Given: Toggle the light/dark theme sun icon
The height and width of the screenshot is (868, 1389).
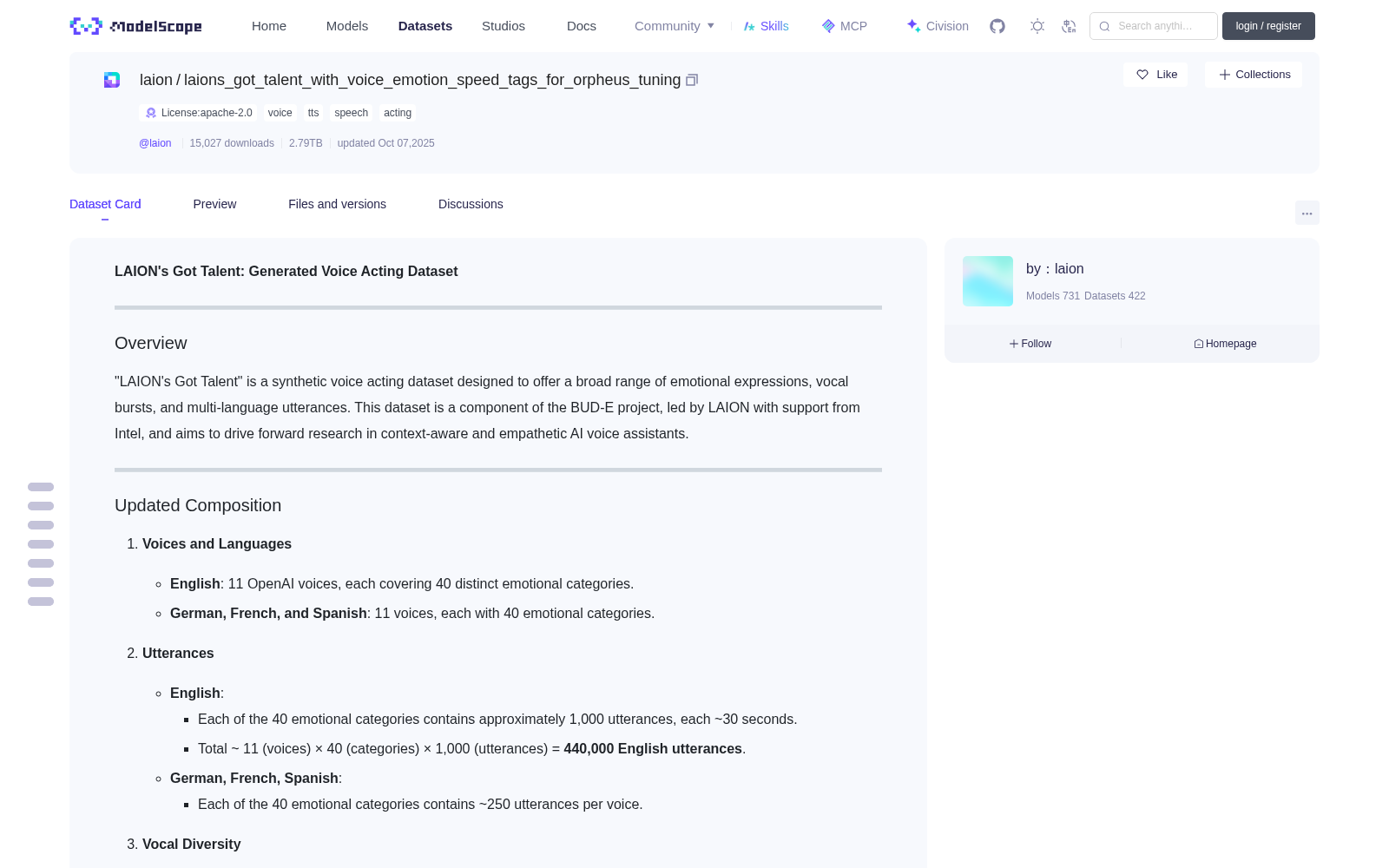Looking at the screenshot, I should (x=1037, y=26).
